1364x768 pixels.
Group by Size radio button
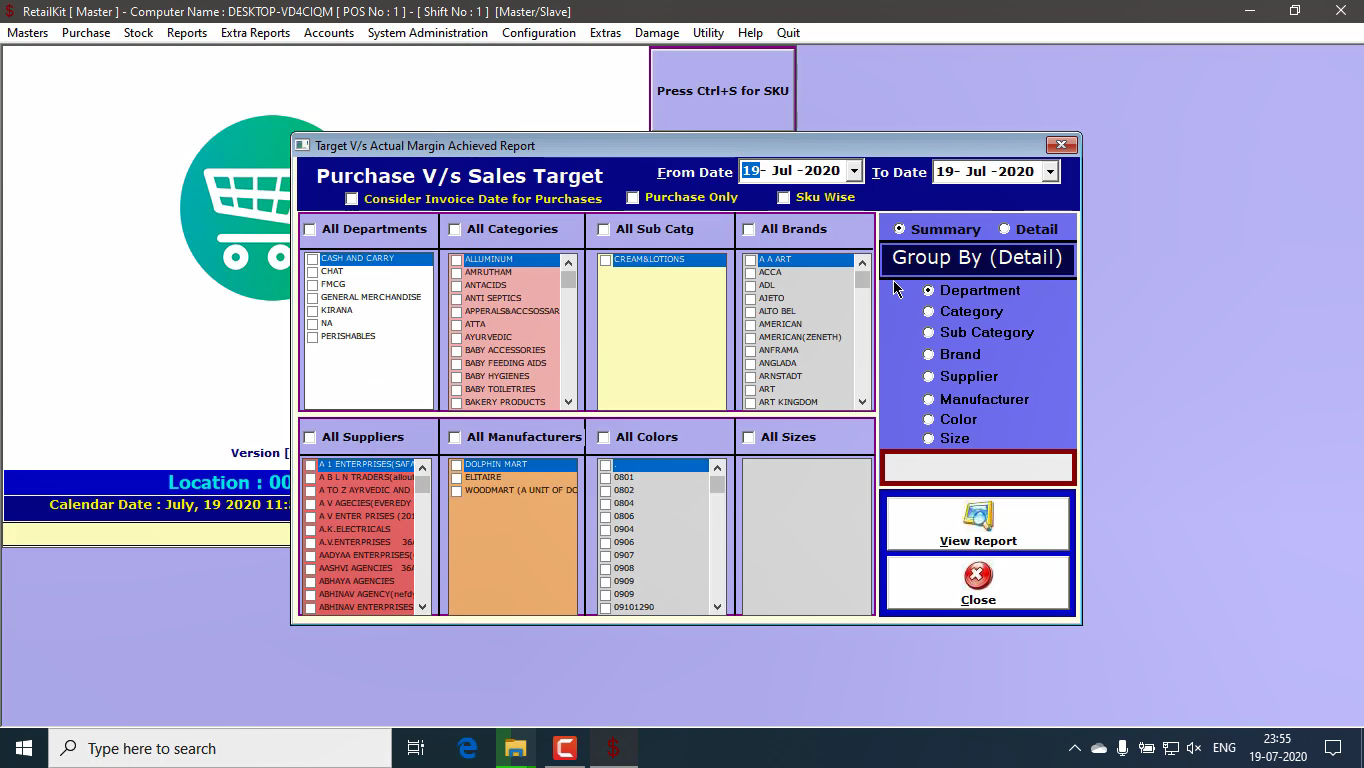929,439
